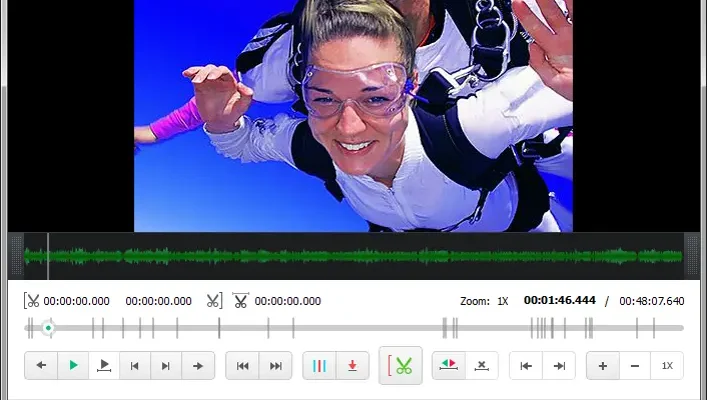Reset timeline zoom with the 1X button
707x400 pixels.
(x=667, y=365)
